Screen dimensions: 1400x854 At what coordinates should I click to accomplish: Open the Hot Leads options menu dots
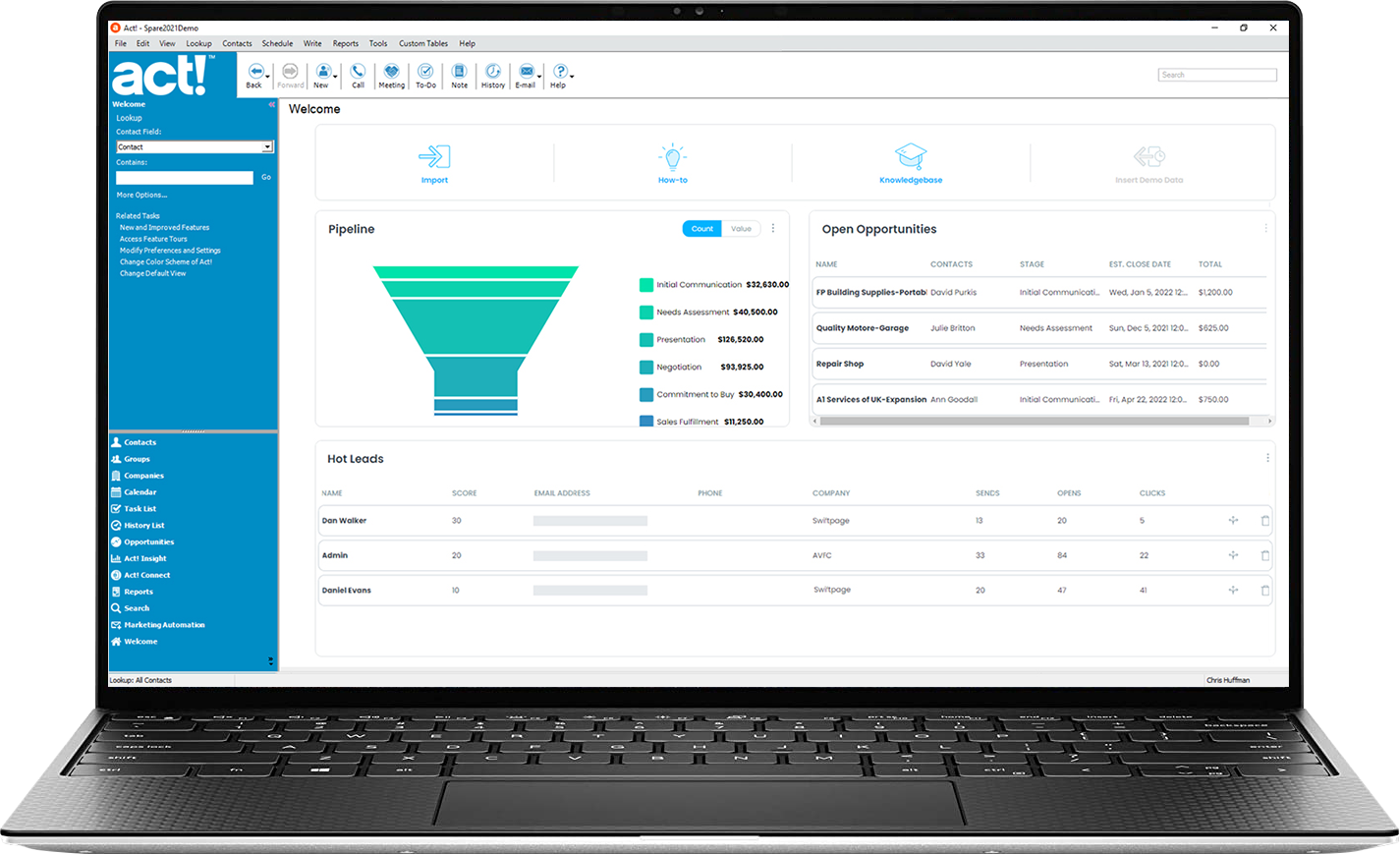click(1267, 458)
